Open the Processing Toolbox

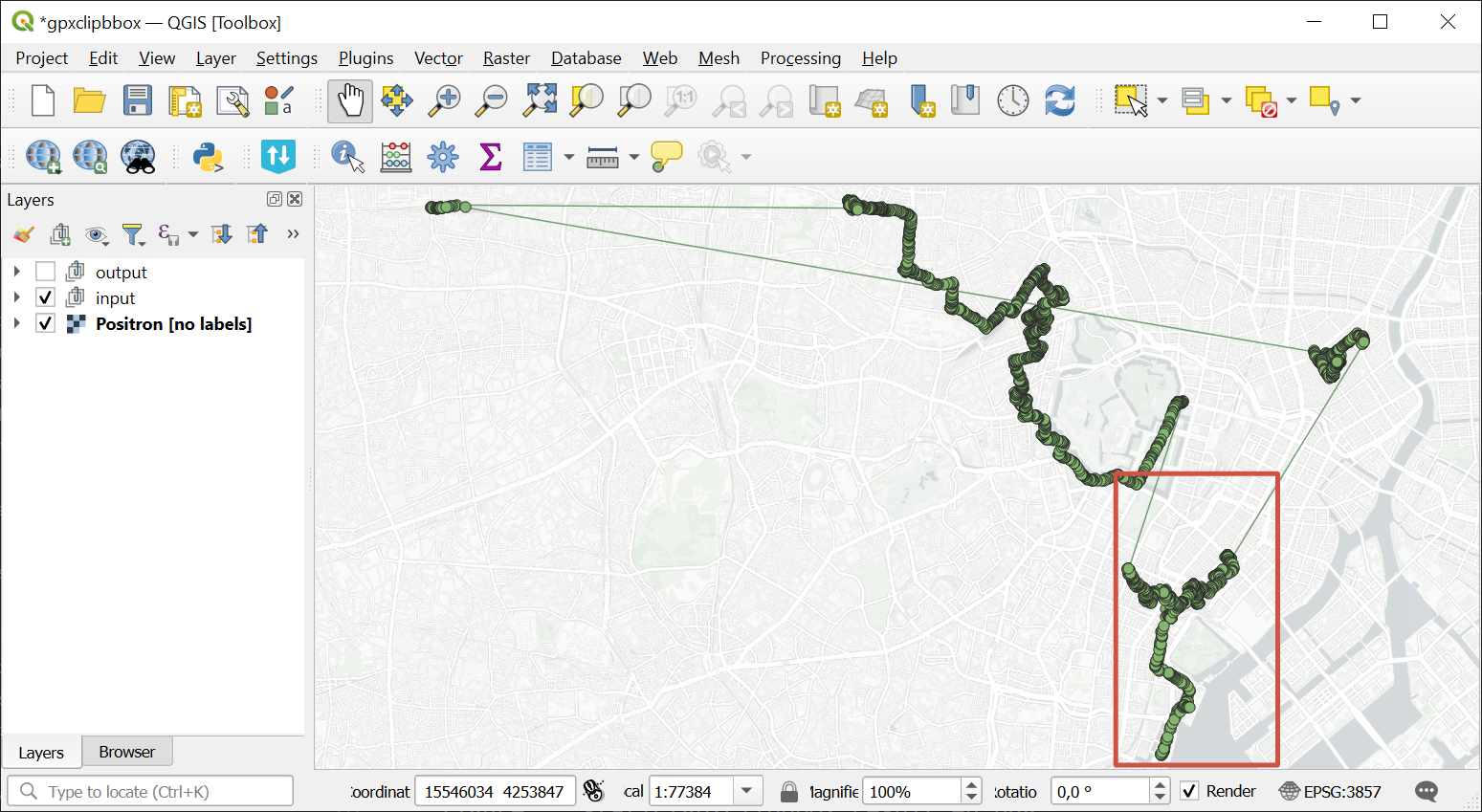[442, 157]
